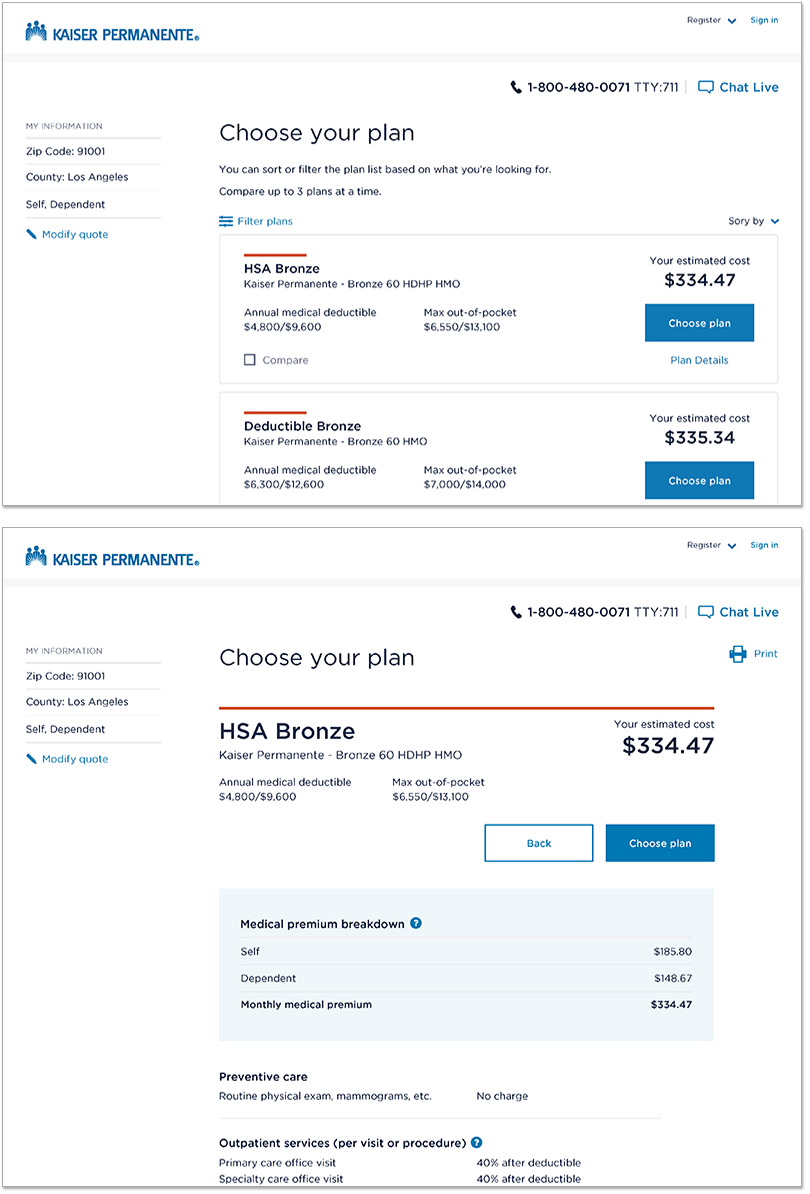The width and height of the screenshot is (810, 1194).
Task: Select Sign in at the top right
Action: 764,19
